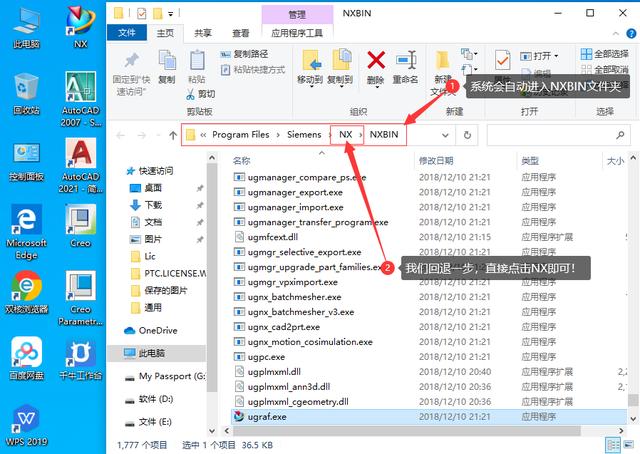The image size is (640, 454).
Task: Open 双核浏览器 desktop shortcut
Action: tap(27, 293)
